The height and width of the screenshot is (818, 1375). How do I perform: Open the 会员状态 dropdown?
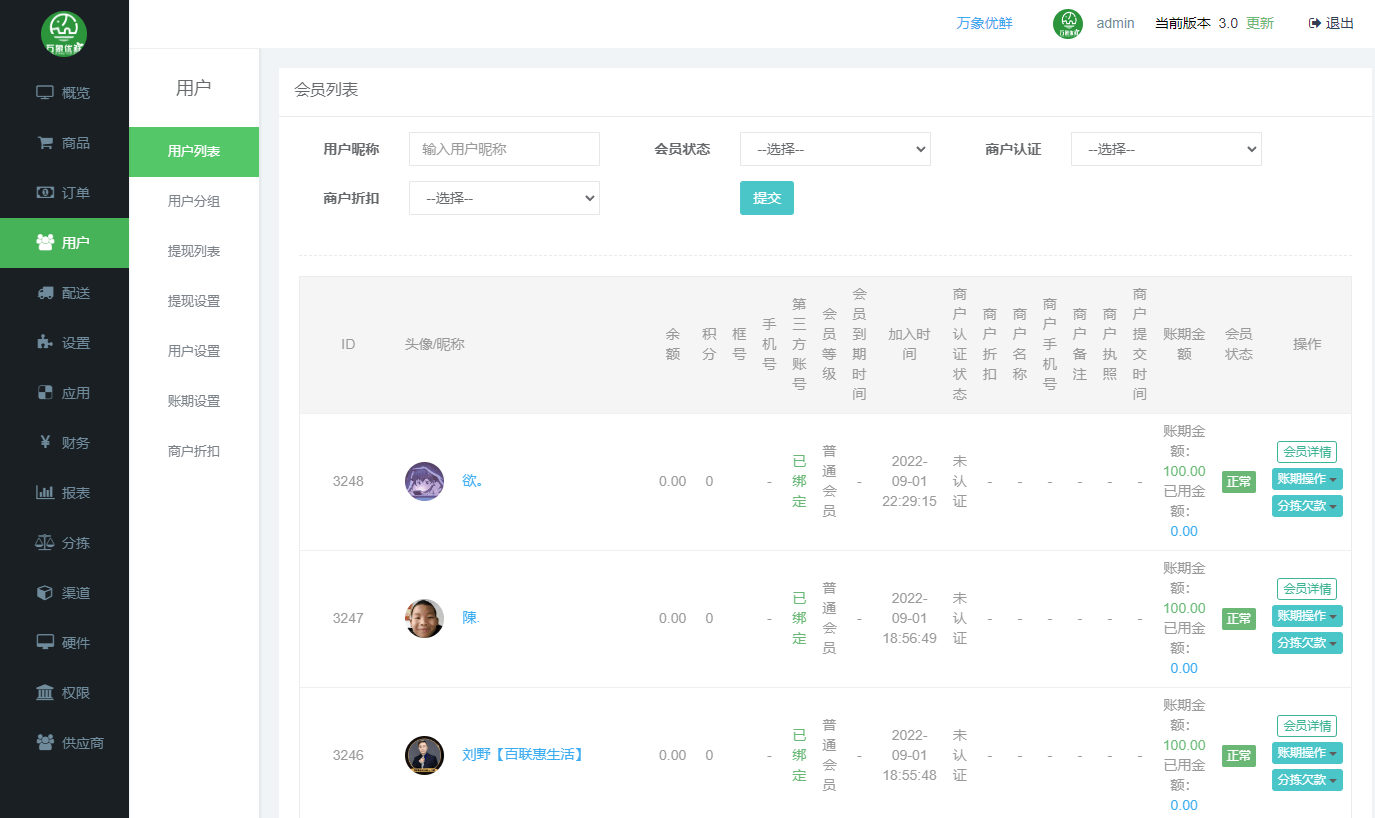(x=835, y=149)
